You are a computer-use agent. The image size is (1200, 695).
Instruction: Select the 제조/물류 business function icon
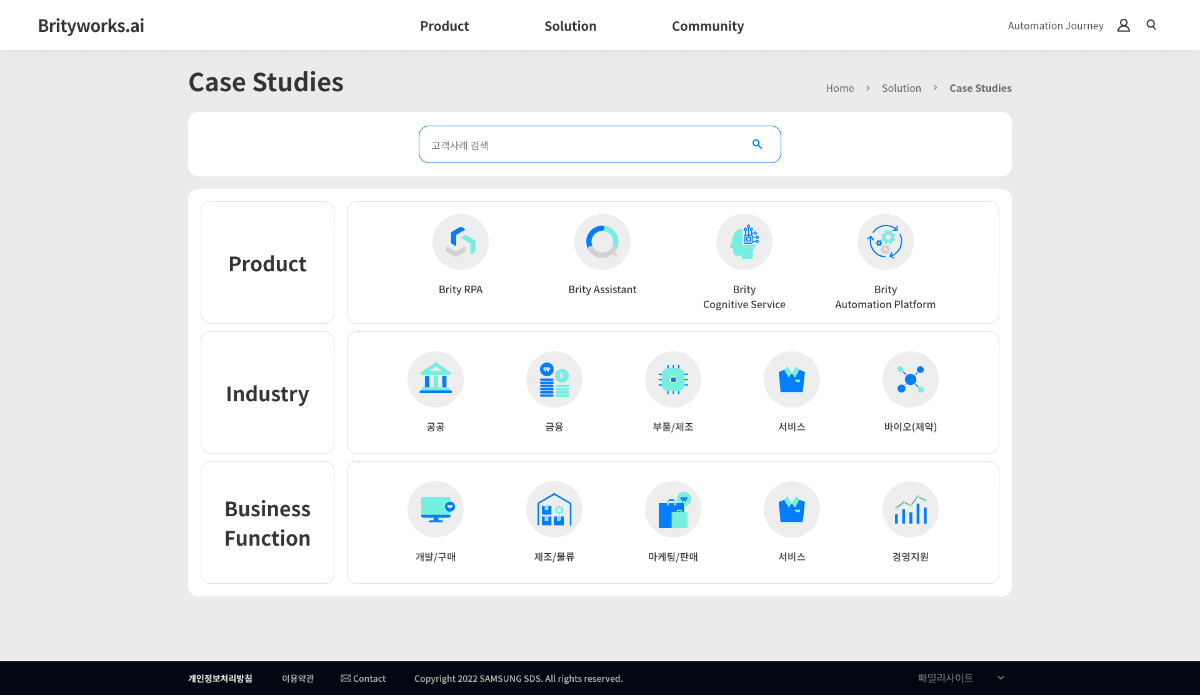point(554,509)
